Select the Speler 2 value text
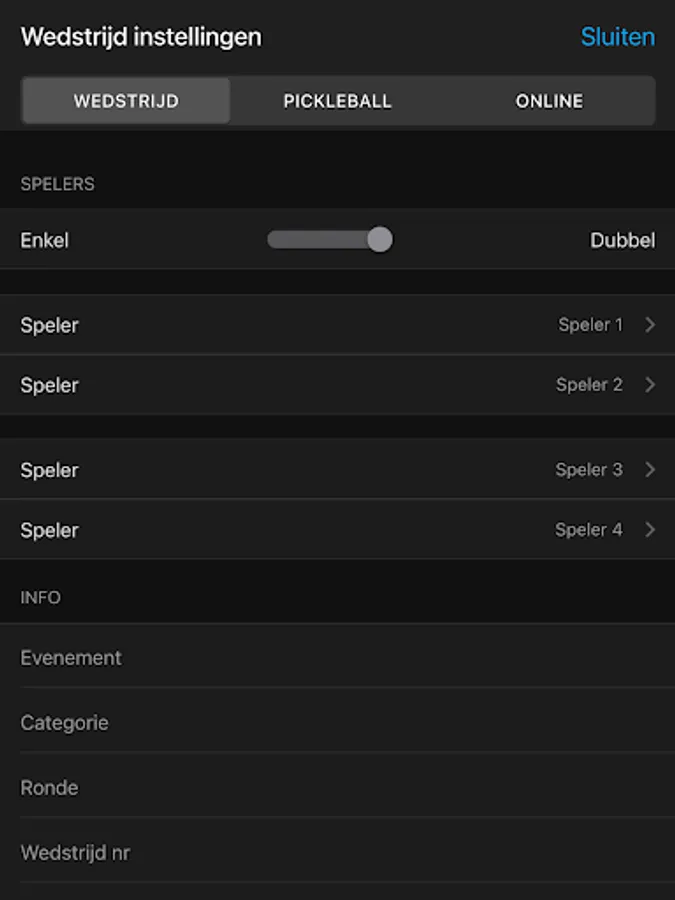Screen dimensions: 675x900 589,385
